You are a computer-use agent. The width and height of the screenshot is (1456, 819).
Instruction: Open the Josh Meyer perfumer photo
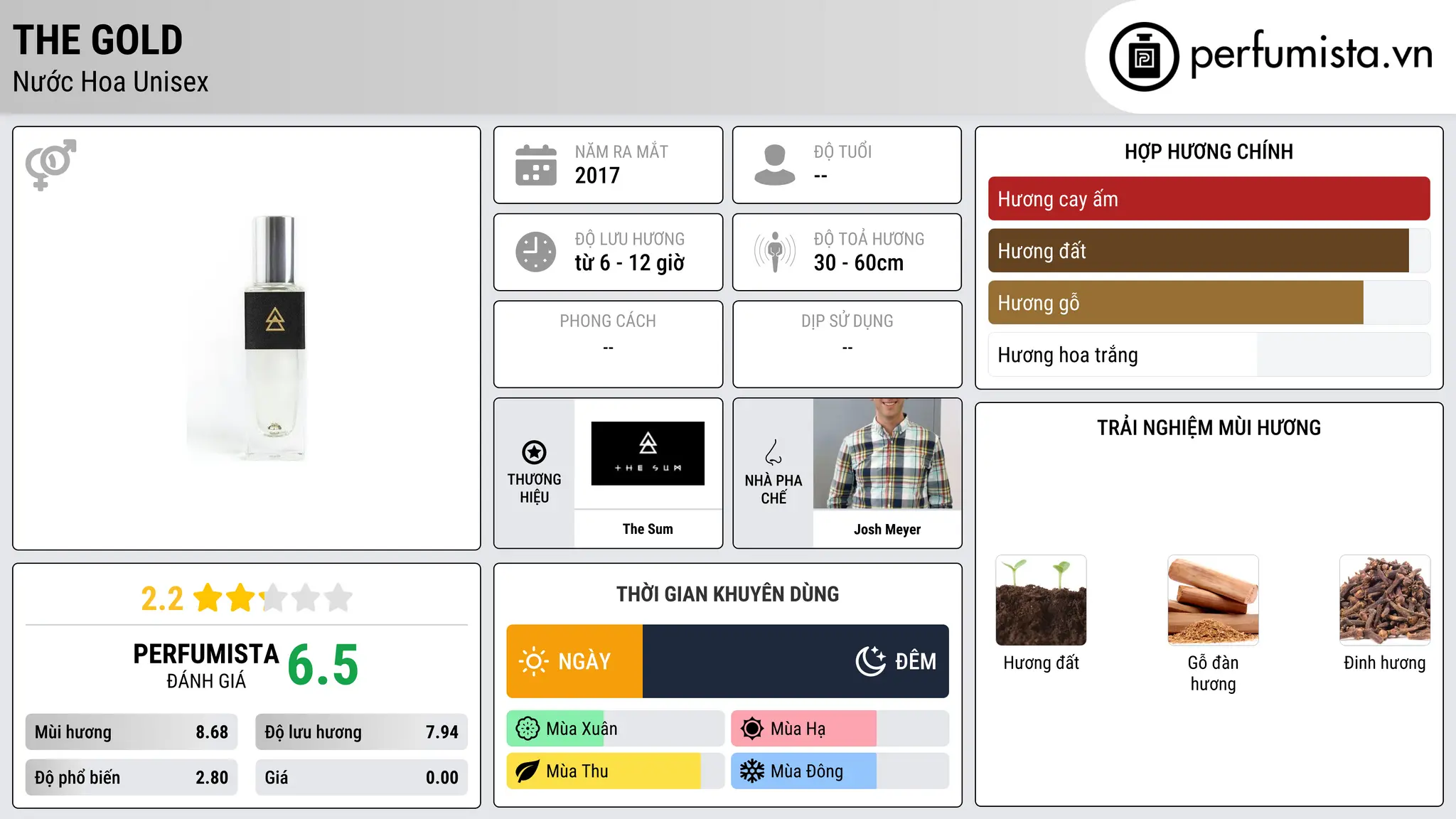[x=887, y=454]
